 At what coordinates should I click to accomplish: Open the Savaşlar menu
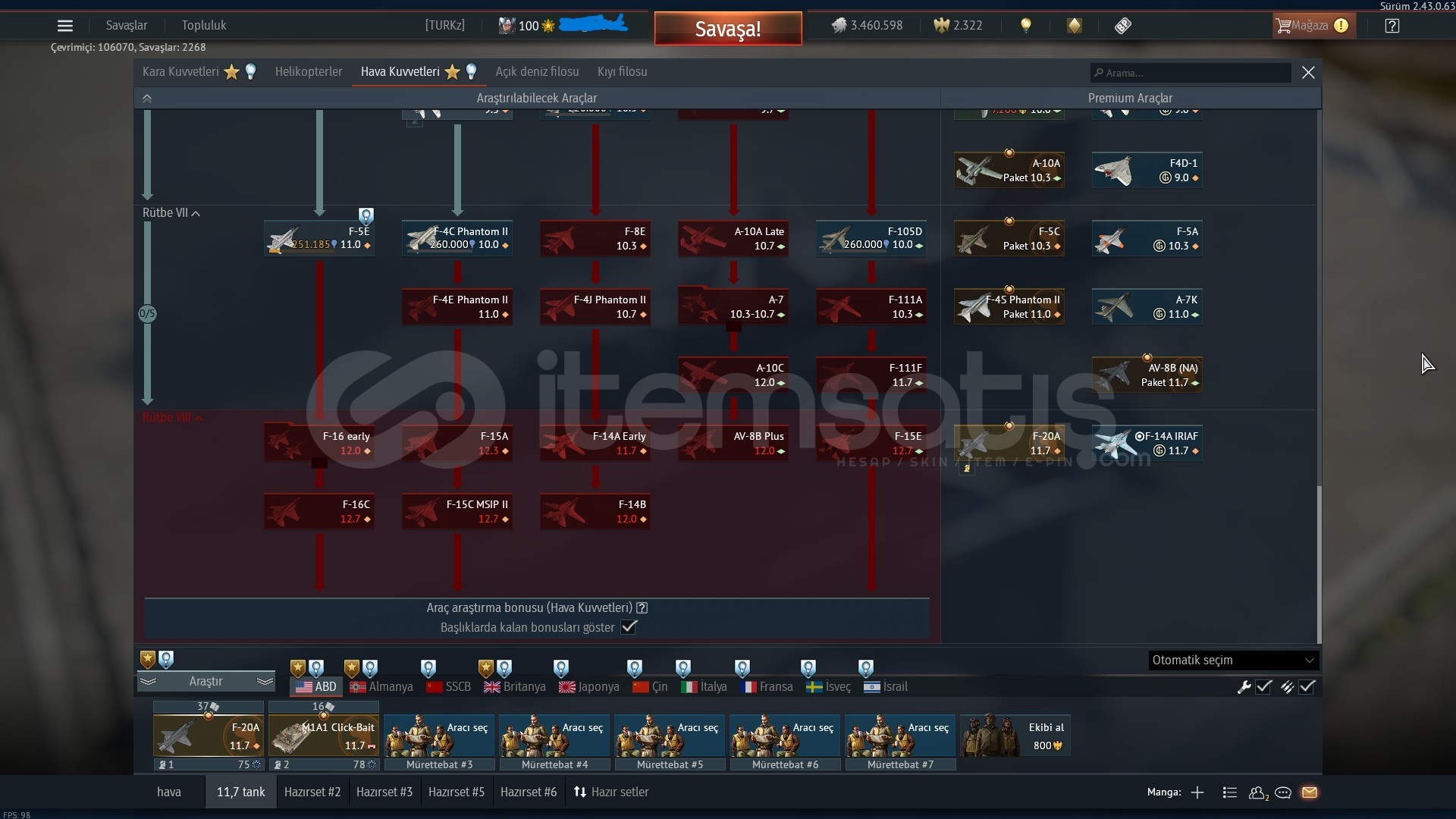(x=127, y=26)
